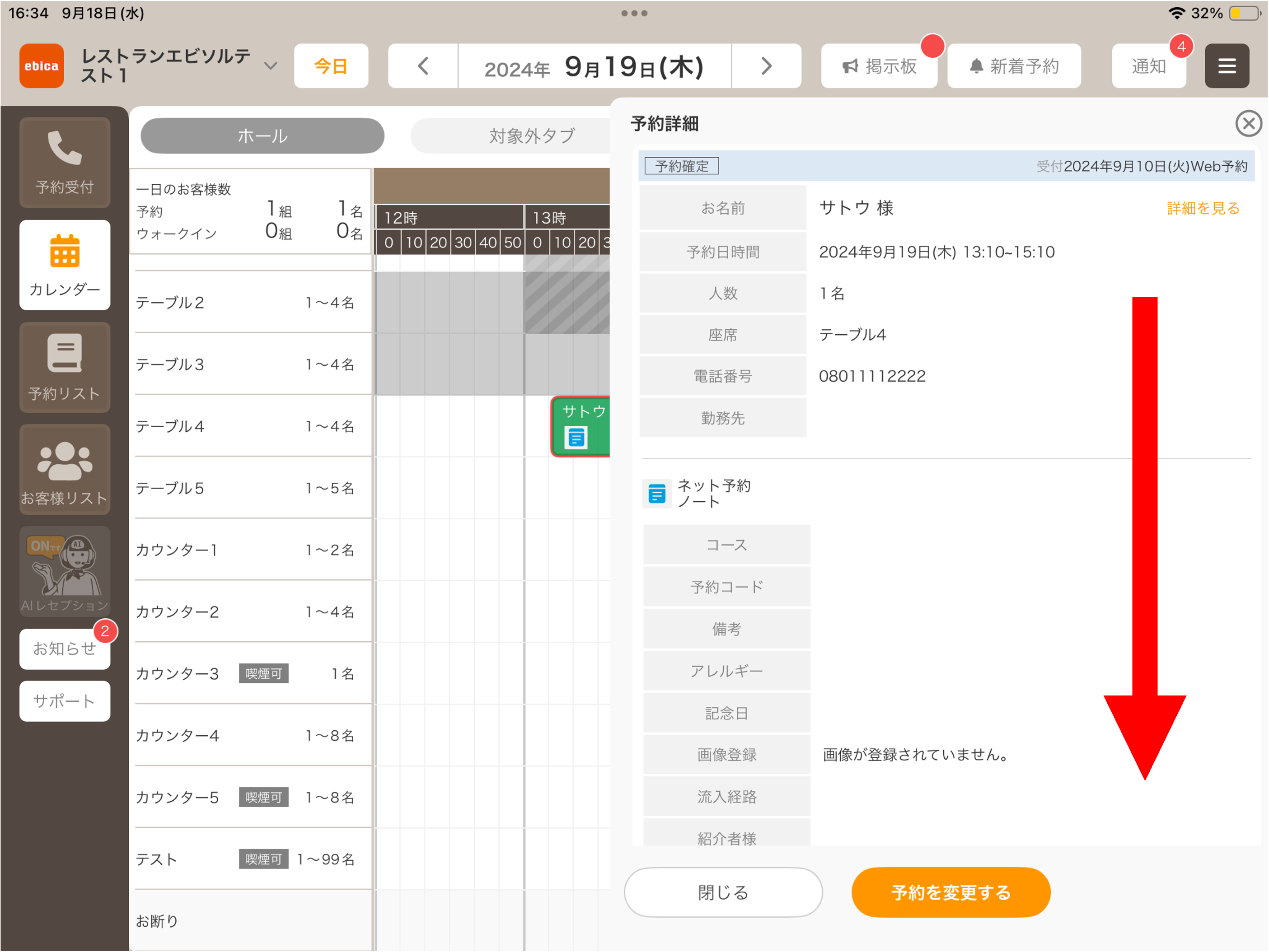Go to the next day arrow
Viewport: 1269px width, 952px height.
[766, 66]
